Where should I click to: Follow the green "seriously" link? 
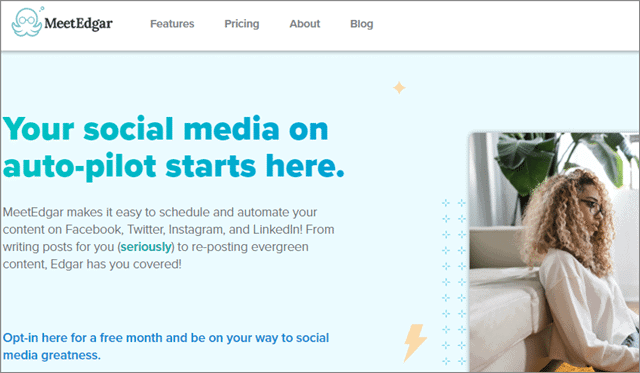click(x=146, y=247)
